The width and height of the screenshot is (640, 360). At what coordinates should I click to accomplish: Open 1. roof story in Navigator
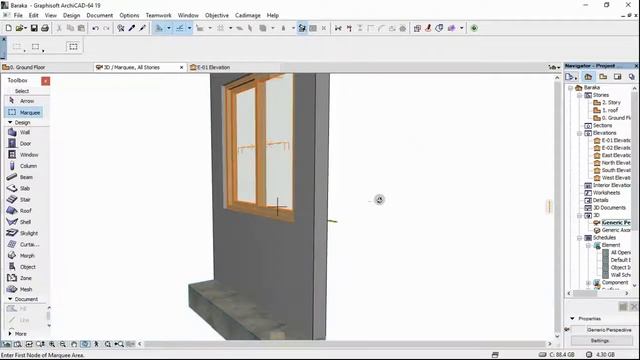click(610, 110)
